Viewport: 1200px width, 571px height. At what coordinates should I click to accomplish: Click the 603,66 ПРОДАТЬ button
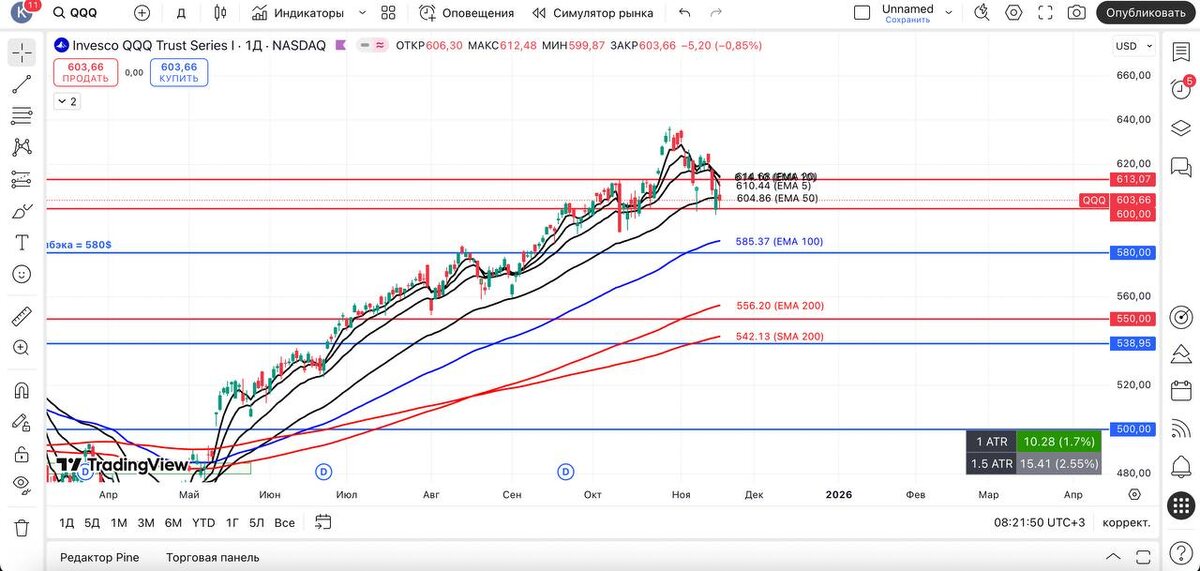coord(85,72)
